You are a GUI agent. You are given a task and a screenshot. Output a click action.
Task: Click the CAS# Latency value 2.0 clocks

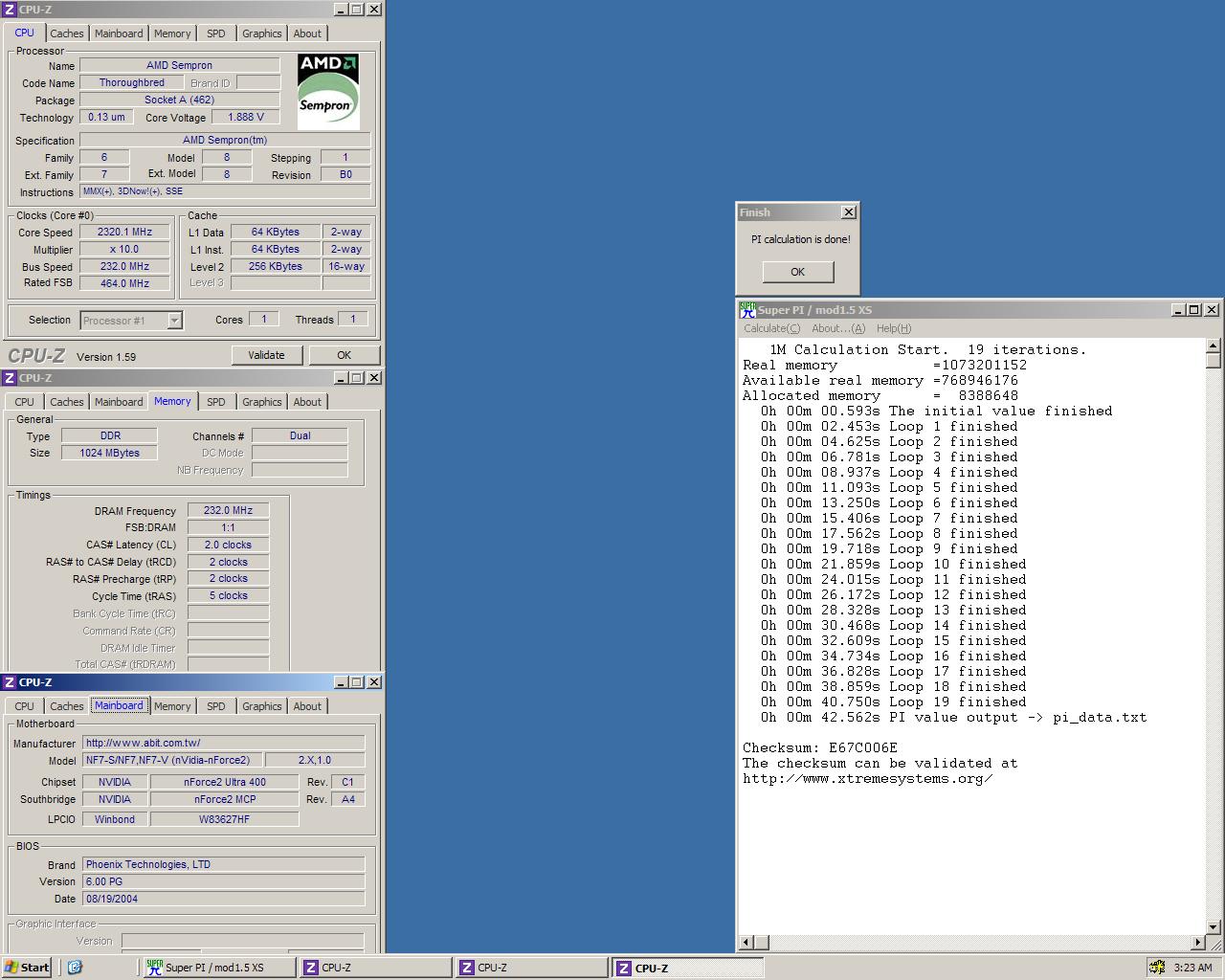228,545
